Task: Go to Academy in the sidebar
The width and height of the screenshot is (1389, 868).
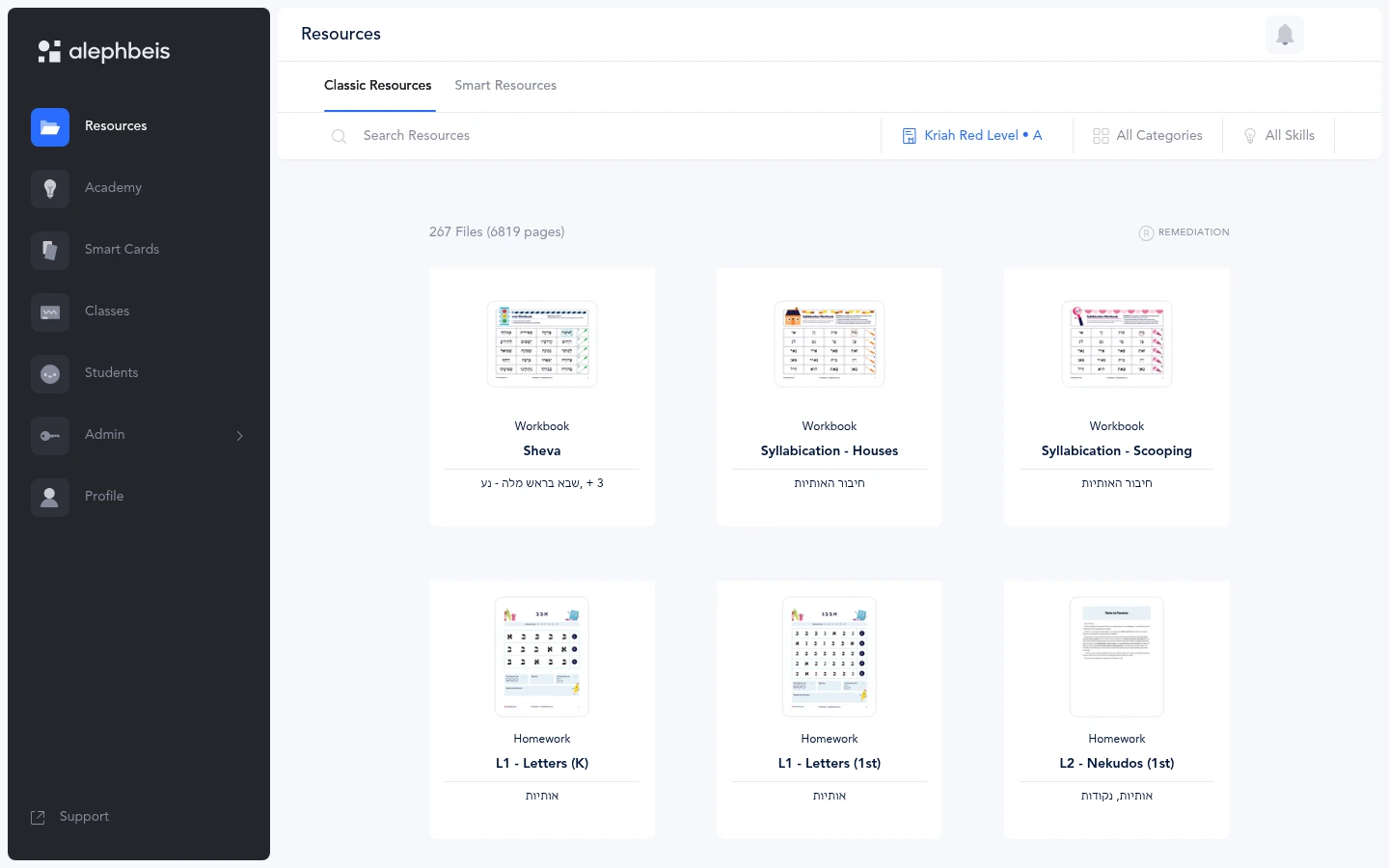Action: click(113, 188)
